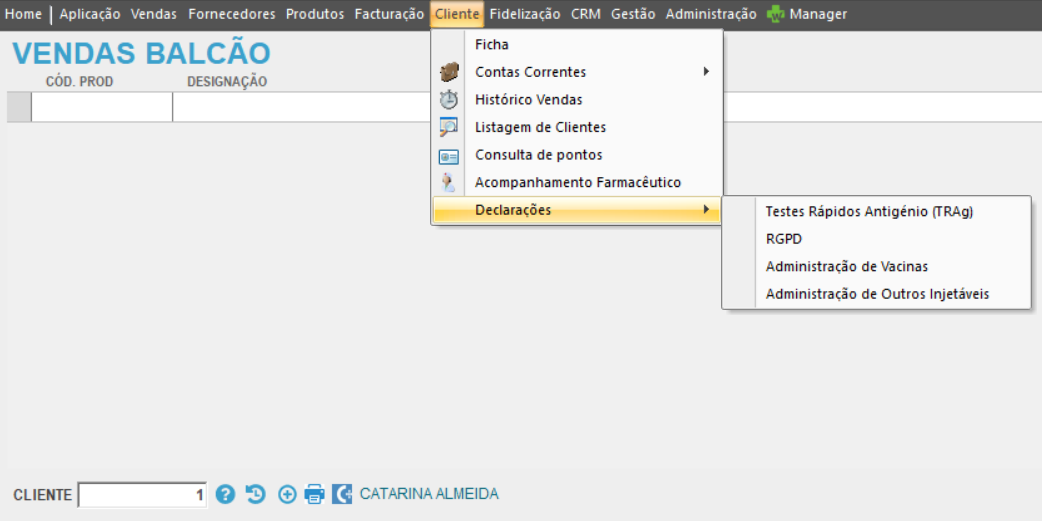Click the magnifier icon for Listagem de Clientes
This screenshot has width=1042, height=521.
click(x=449, y=127)
